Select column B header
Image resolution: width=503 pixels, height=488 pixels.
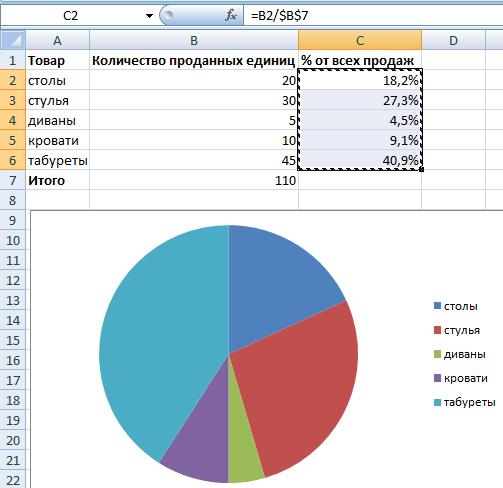pos(194,40)
